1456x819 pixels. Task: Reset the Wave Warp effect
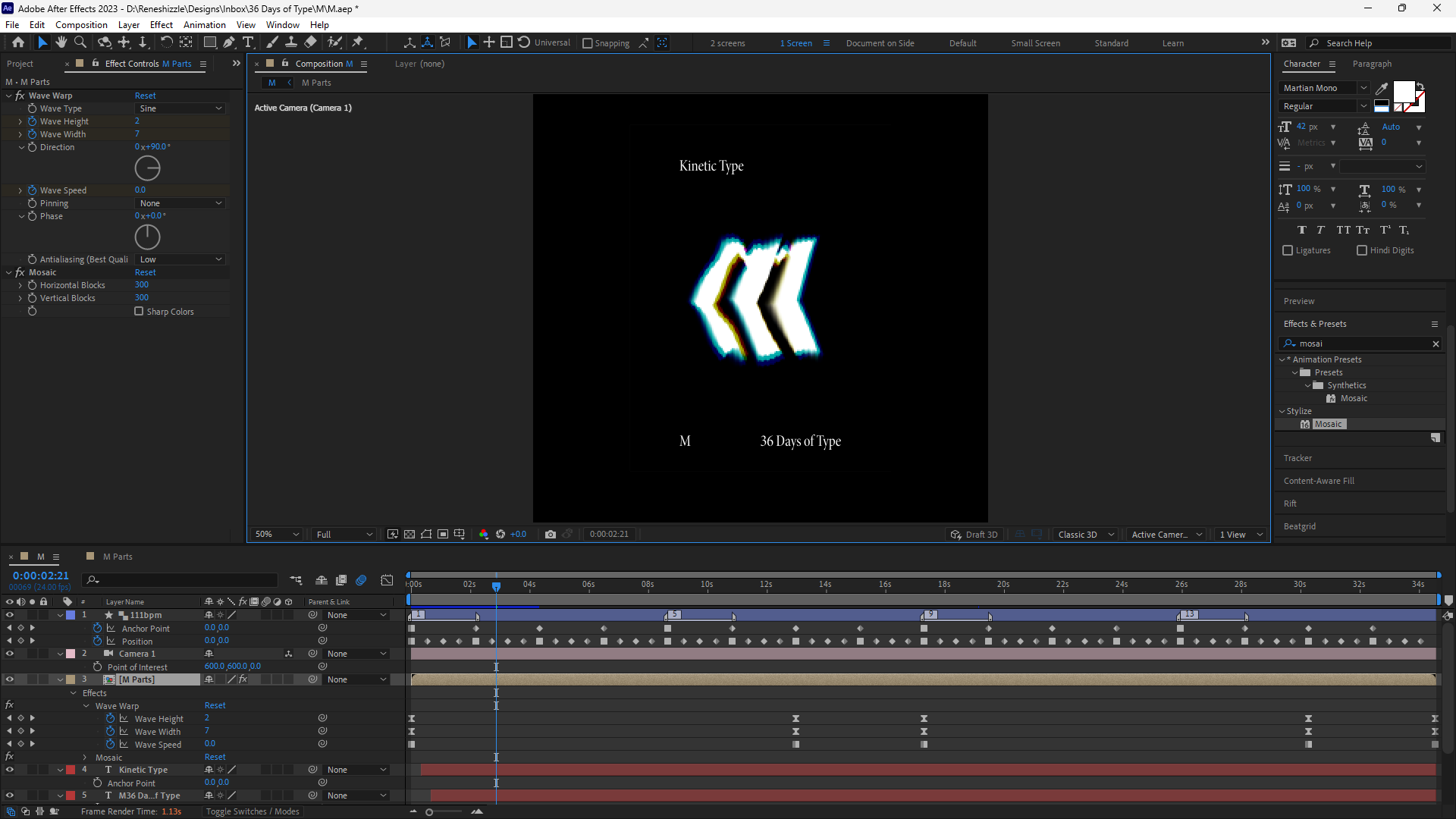coord(145,96)
